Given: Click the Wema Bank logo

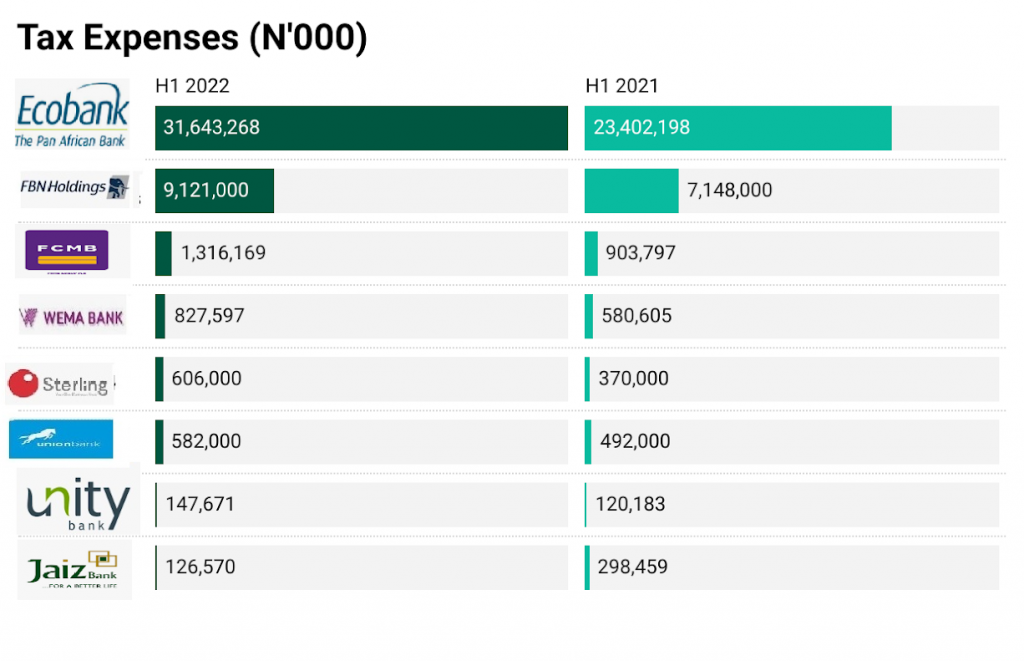Looking at the screenshot, I should 72,318.
